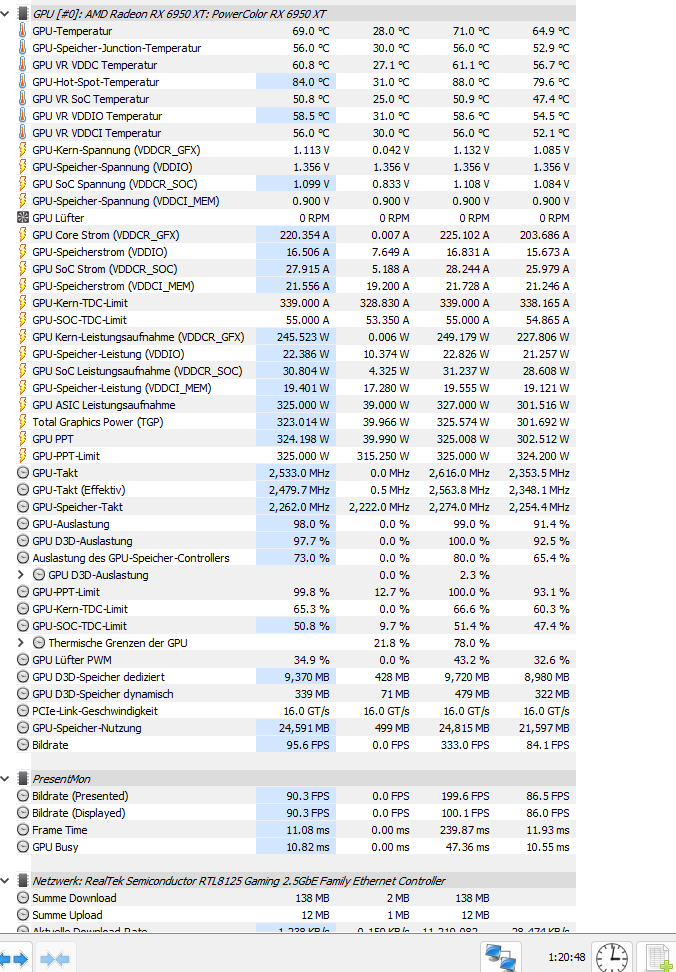Click the elapsed time 1:20:48 display
This screenshot has height=972, width=676.
coord(567,958)
